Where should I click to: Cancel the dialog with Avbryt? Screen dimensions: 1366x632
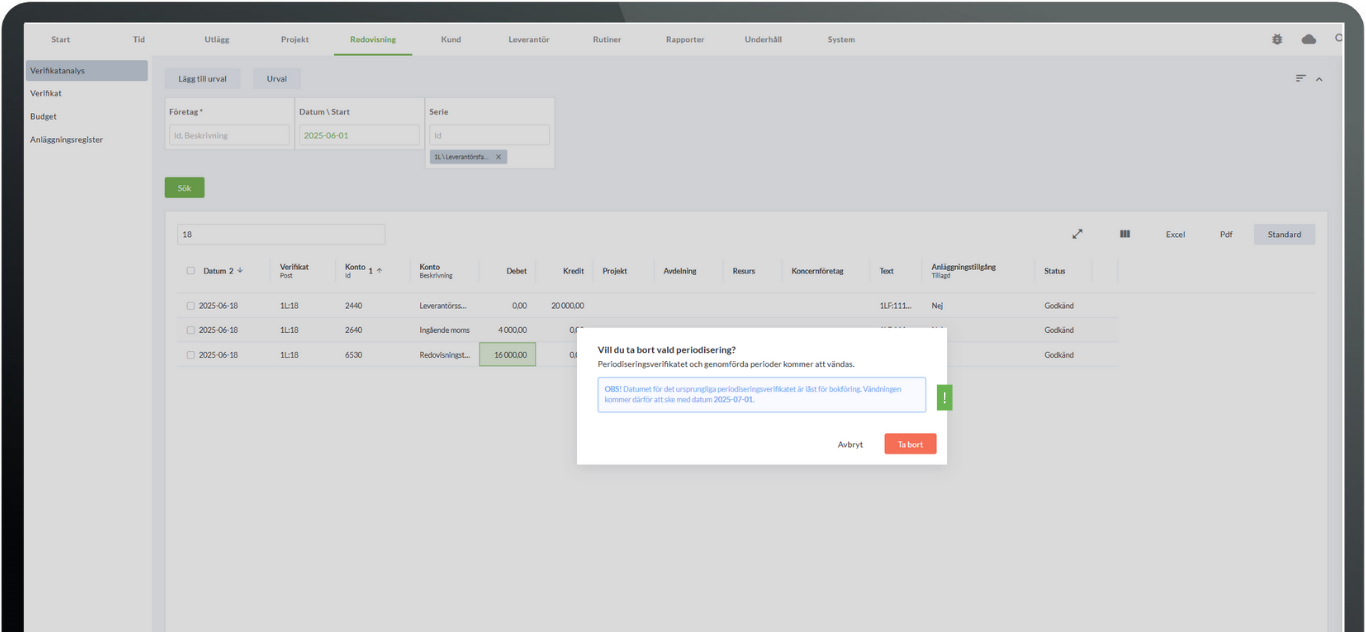point(850,444)
